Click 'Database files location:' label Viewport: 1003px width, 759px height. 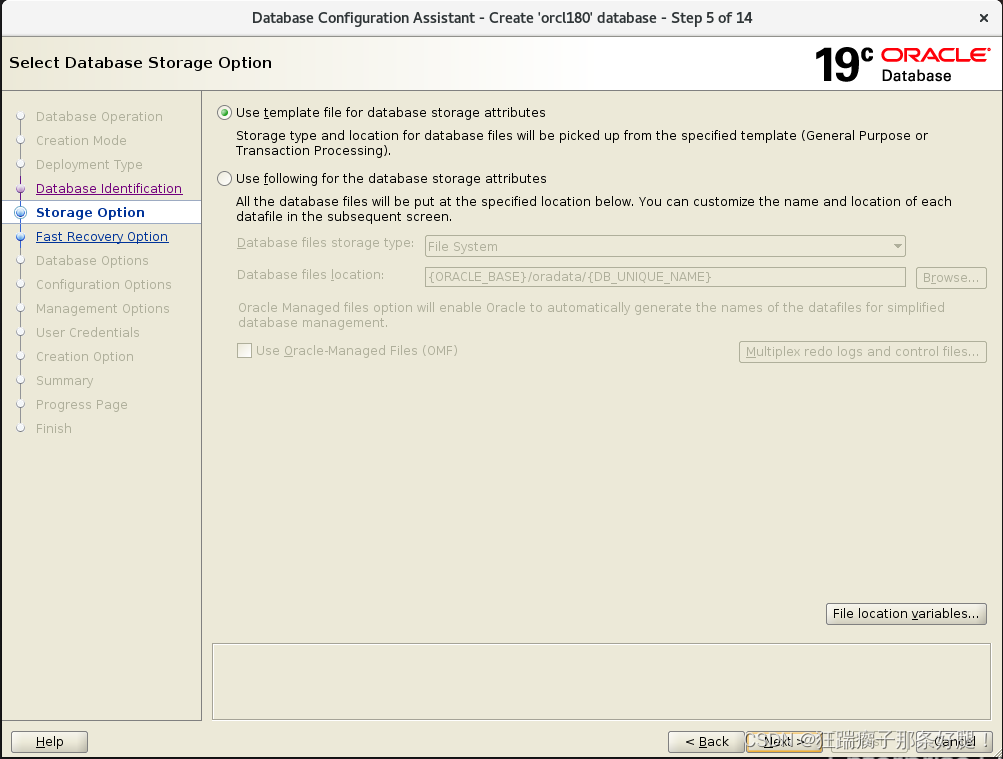(x=310, y=275)
